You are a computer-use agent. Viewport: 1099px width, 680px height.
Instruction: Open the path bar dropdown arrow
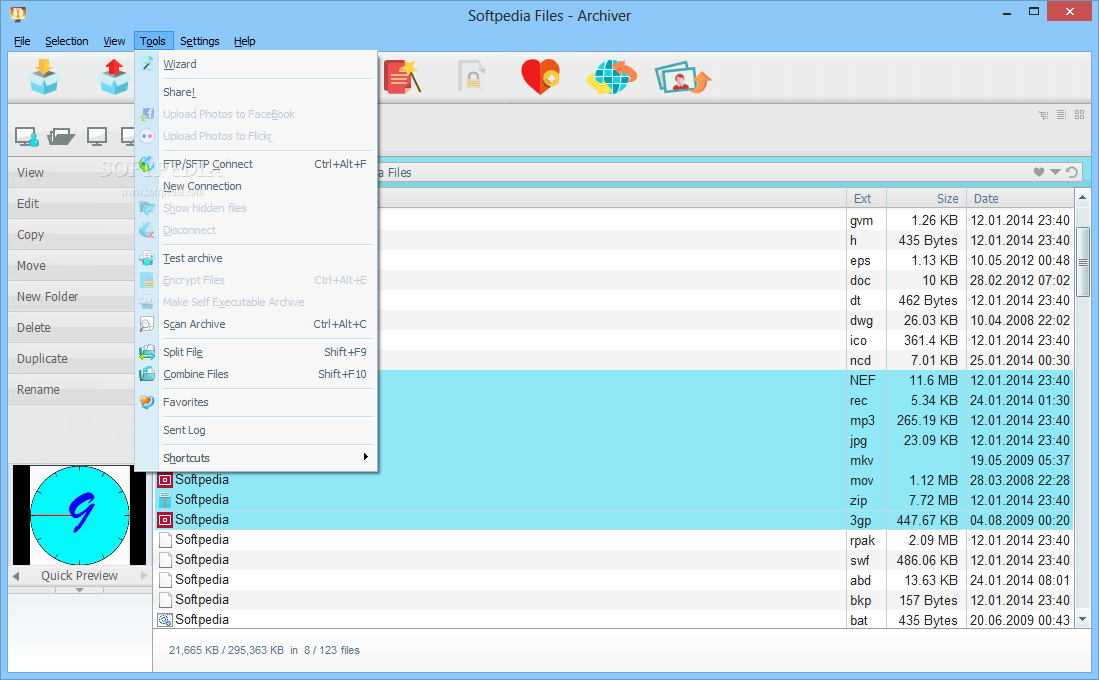click(x=1055, y=172)
